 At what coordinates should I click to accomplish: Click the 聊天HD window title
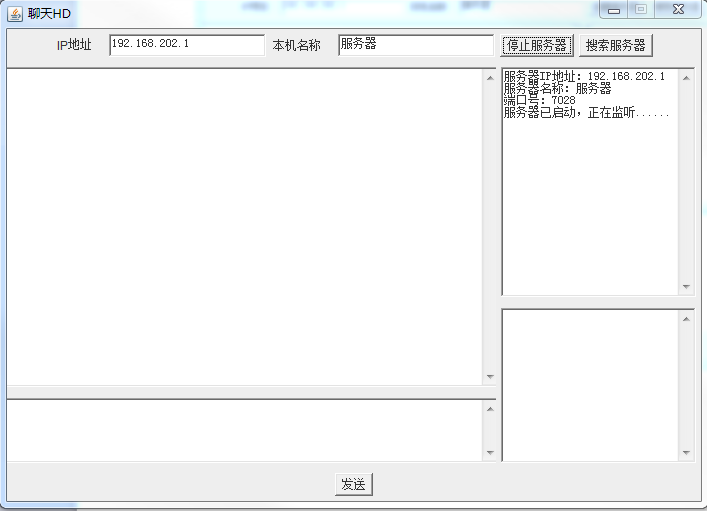[x=49, y=14]
